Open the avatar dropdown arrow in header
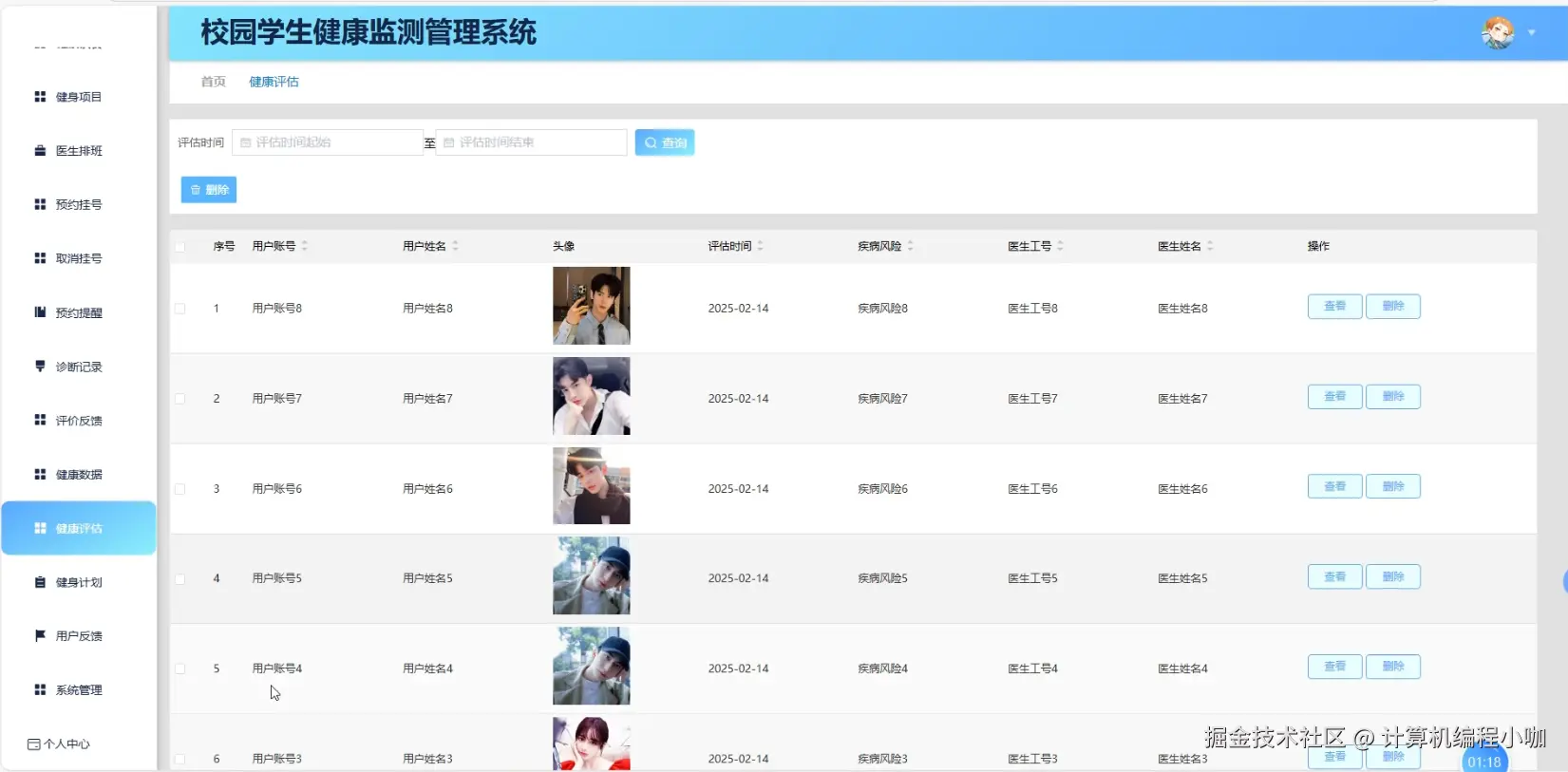 click(x=1532, y=33)
